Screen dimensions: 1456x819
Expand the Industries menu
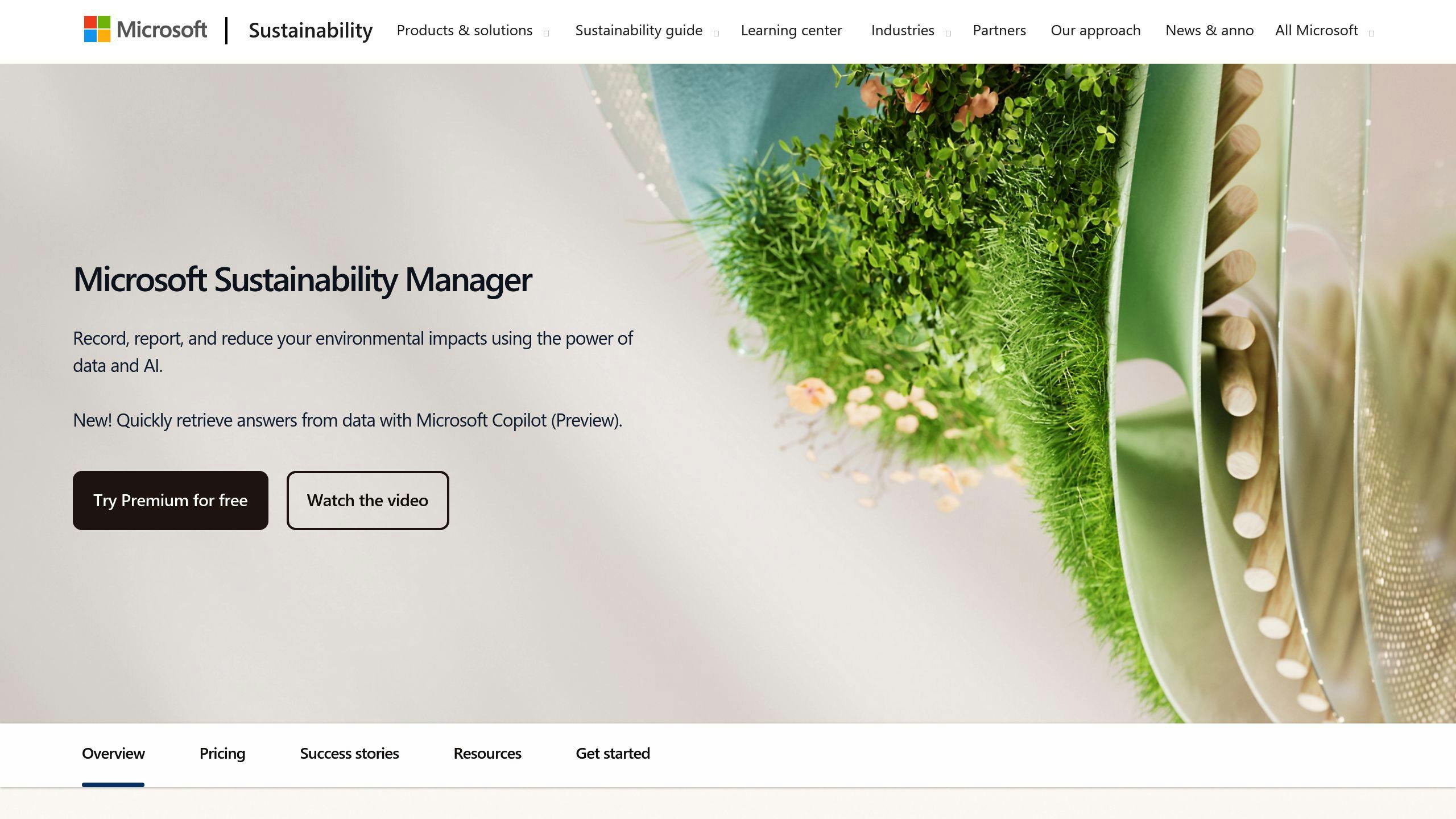coord(911,30)
